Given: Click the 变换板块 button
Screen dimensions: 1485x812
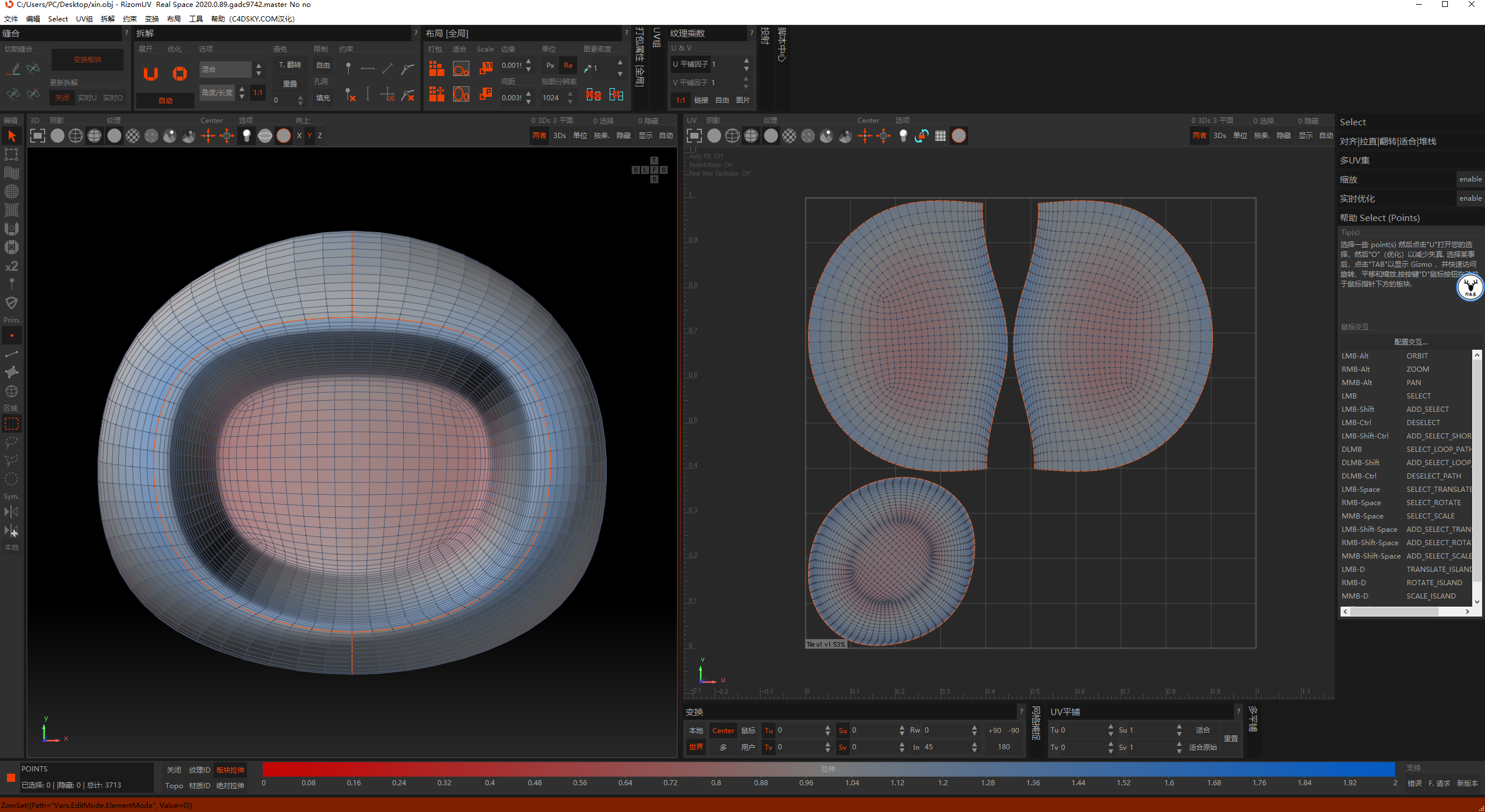Looking at the screenshot, I should (x=88, y=60).
